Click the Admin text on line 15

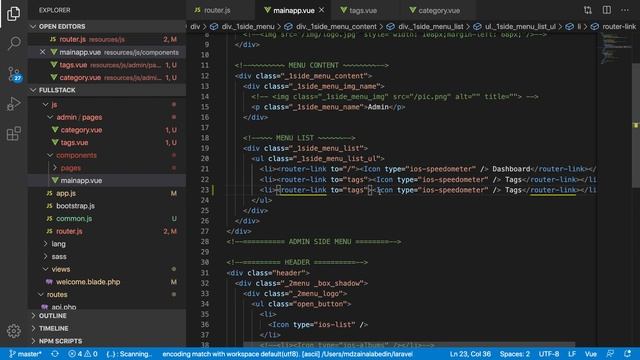pyautogui.click(x=378, y=107)
